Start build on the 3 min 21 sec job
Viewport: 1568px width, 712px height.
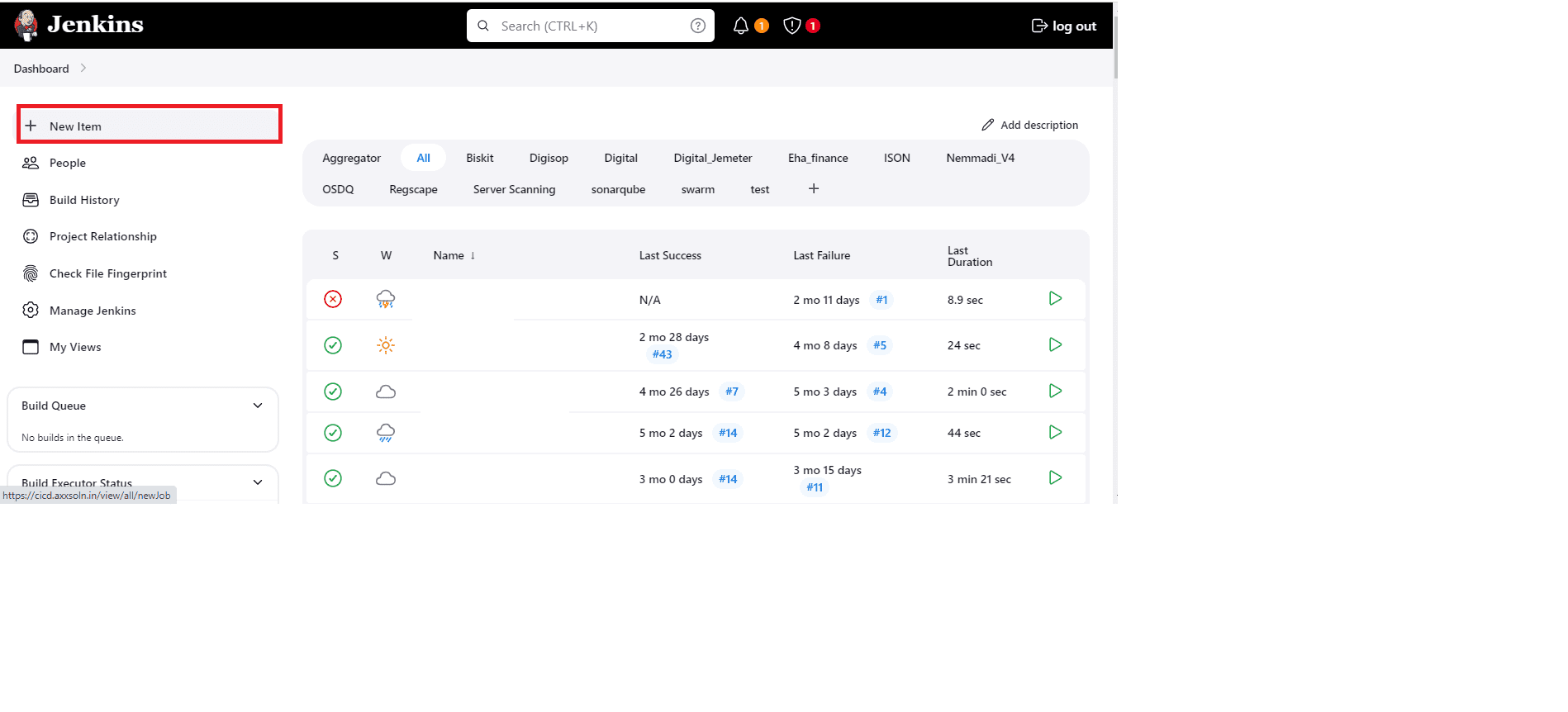pyautogui.click(x=1055, y=478)
